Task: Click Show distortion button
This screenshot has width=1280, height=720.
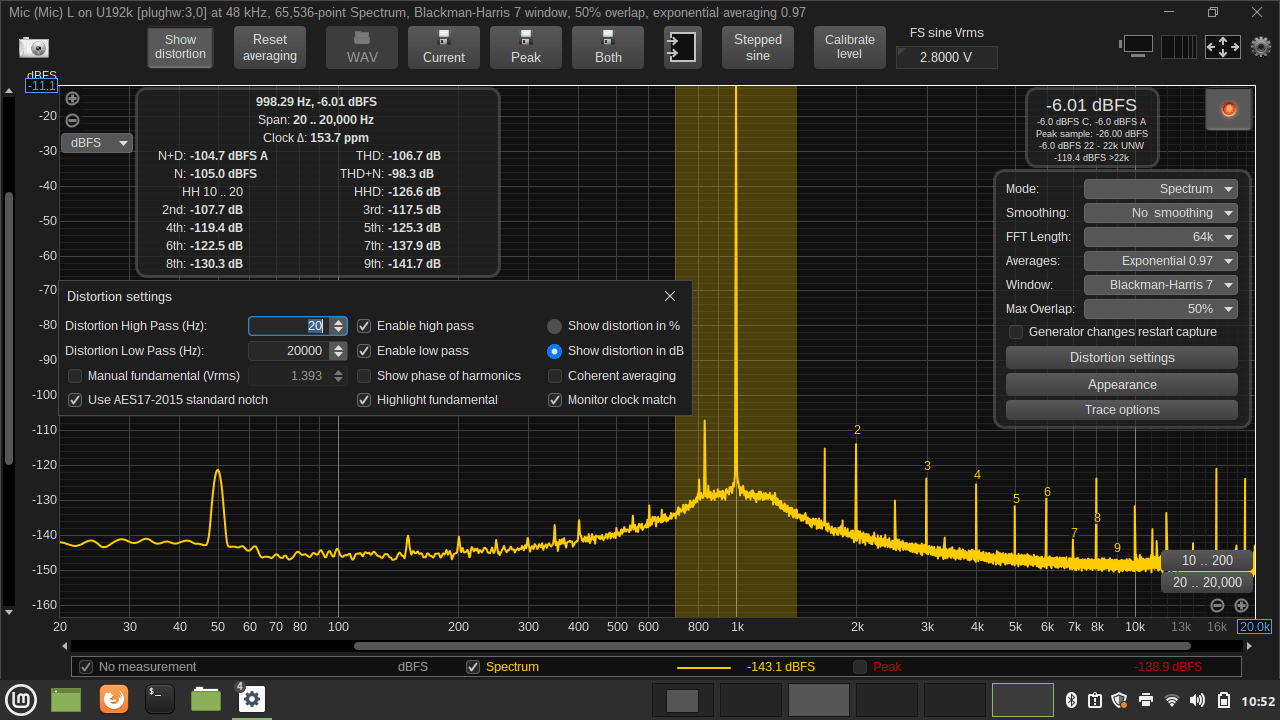Action: [181, 47]
